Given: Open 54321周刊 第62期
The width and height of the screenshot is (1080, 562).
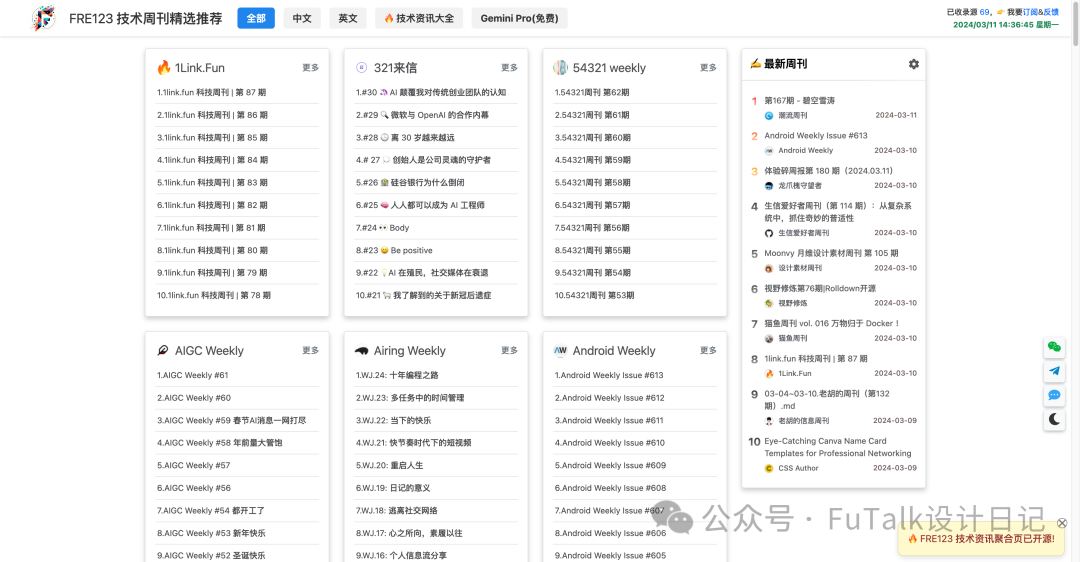Looking at the screenshot, I should point(592,92).
